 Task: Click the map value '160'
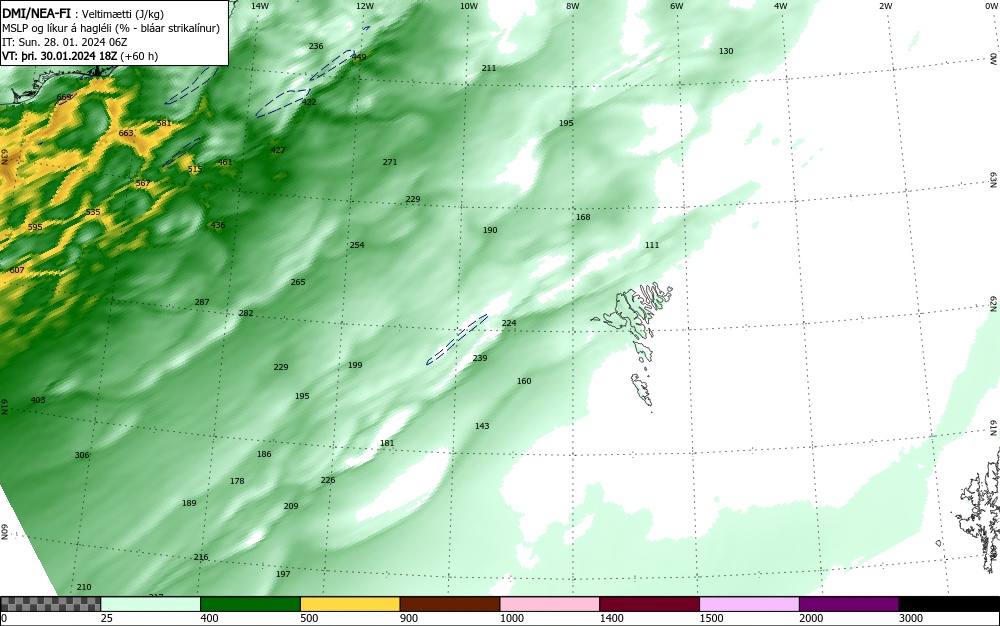pos(524,381)
